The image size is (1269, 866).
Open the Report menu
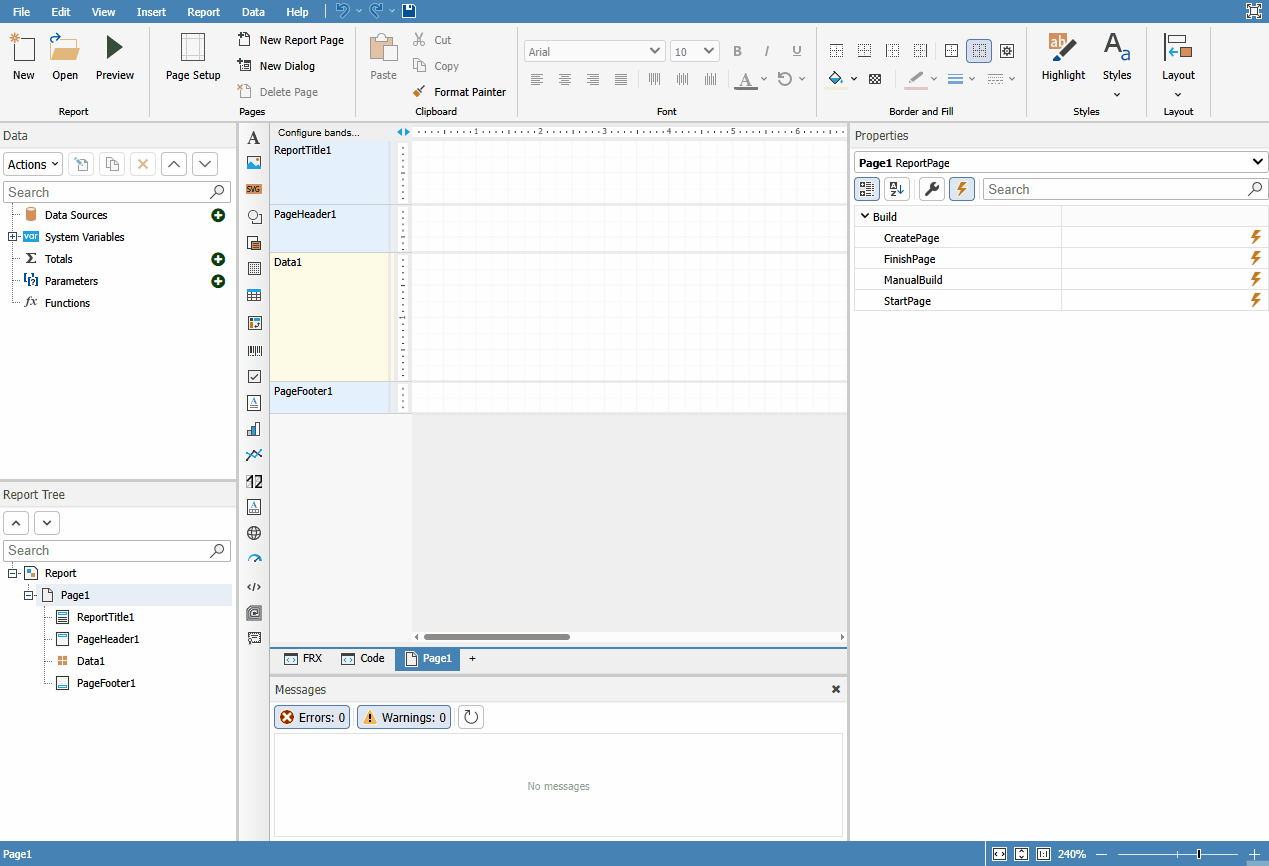pos(204,12)
